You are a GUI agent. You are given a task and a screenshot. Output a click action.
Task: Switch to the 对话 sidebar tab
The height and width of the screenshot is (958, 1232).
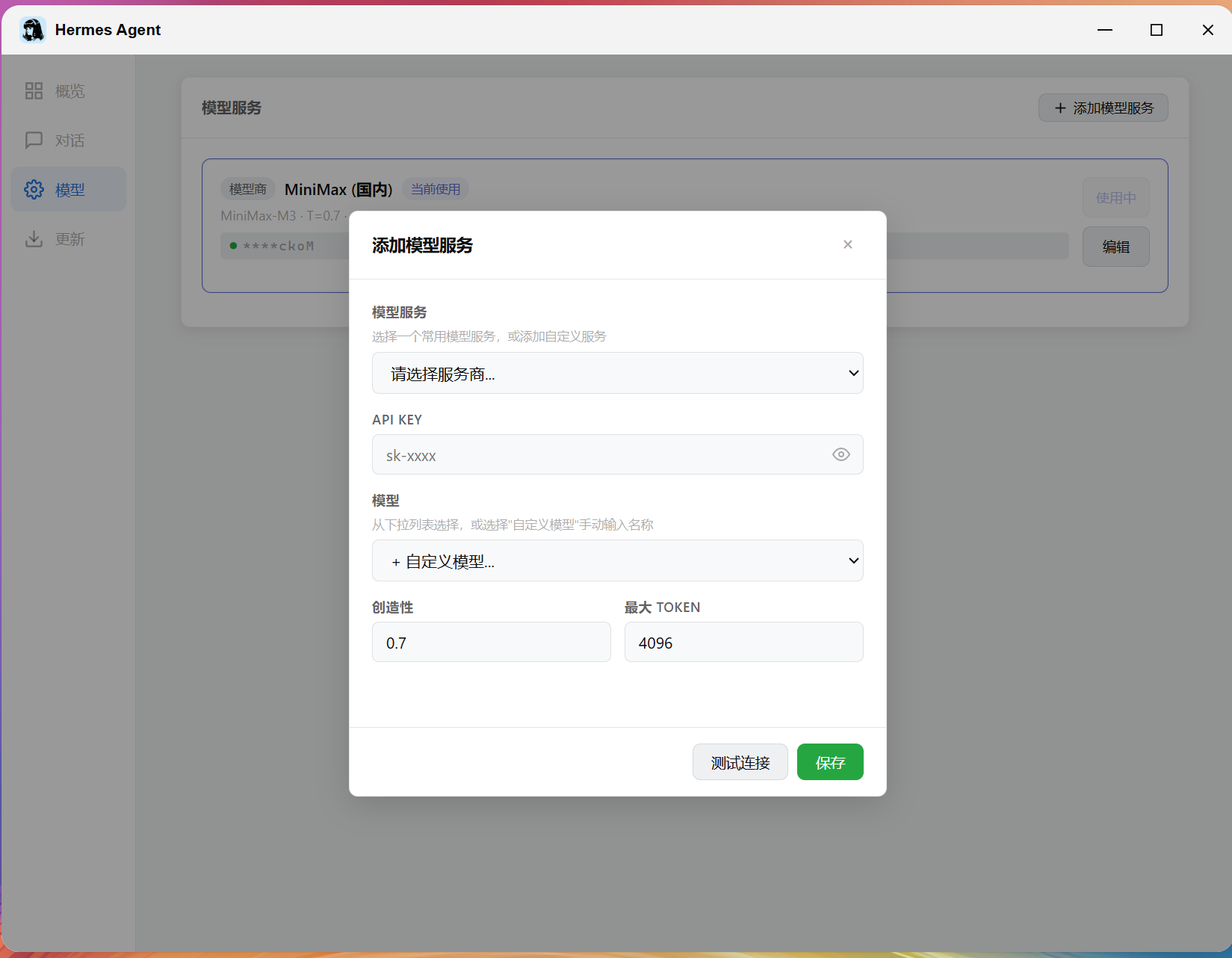[68, 140]
